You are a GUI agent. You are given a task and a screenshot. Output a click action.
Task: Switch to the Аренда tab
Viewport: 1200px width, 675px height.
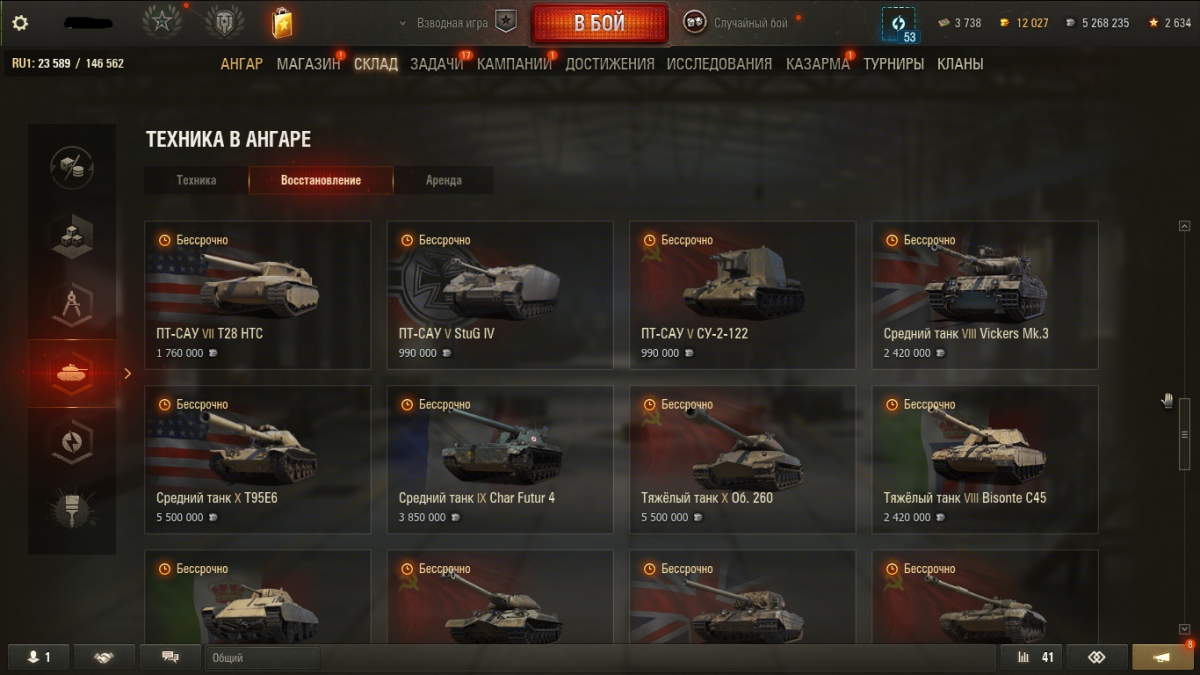tap(443, 180)
